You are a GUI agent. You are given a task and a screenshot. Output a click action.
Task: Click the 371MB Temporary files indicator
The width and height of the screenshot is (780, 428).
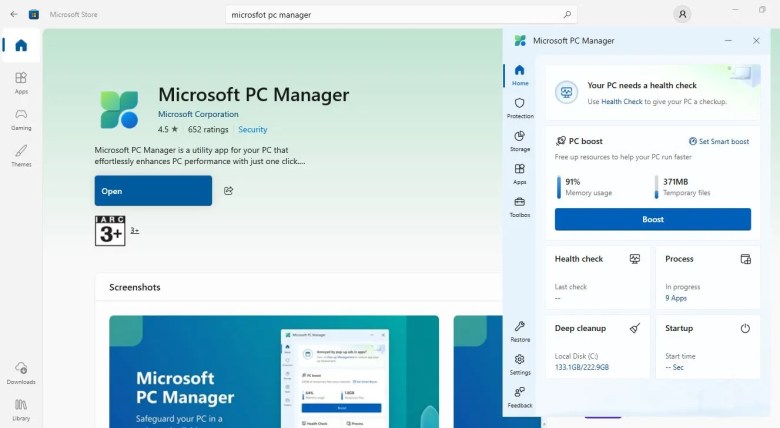click(x=682, y=187)
